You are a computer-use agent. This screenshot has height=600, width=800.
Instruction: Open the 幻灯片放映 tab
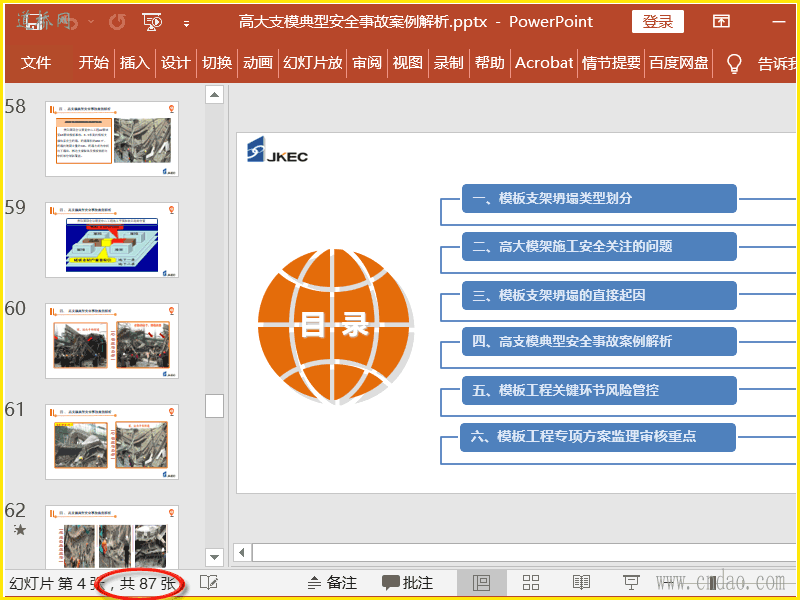click(x=312, y=63)
